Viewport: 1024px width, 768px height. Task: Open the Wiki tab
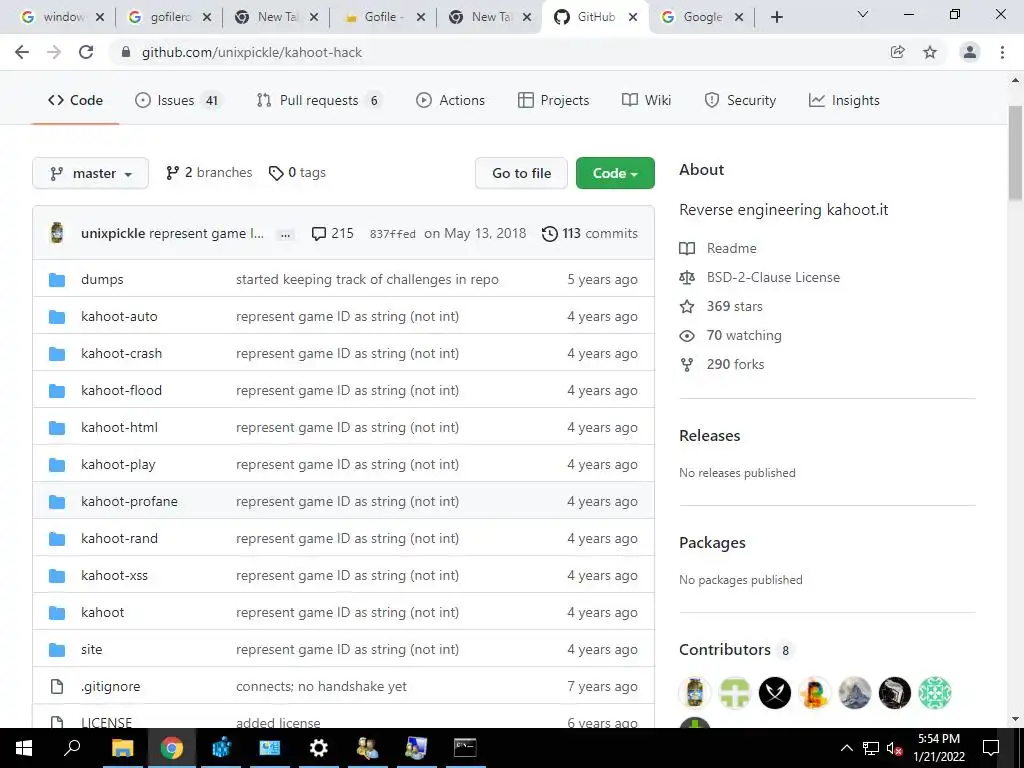647,100
